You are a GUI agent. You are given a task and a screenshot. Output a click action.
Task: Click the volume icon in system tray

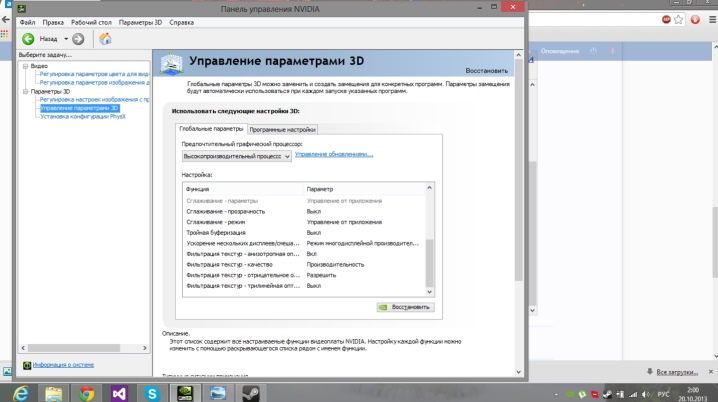point(646,394)
